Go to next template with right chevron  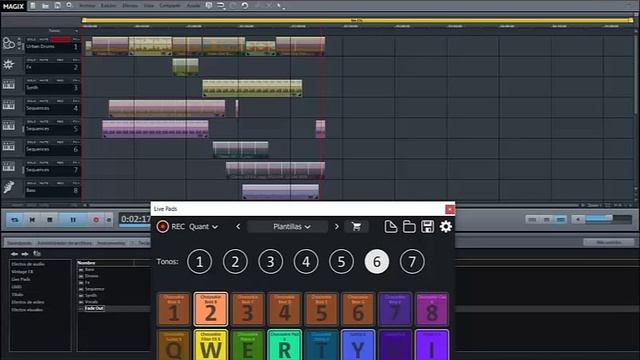[x=337, y=227]
